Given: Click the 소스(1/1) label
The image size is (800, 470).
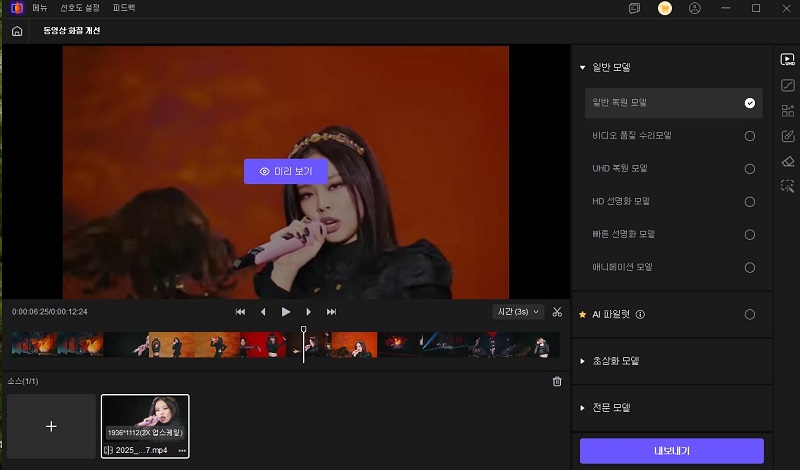Looking at the screenshot, I should pyautogui.click(x=22, y=381).
